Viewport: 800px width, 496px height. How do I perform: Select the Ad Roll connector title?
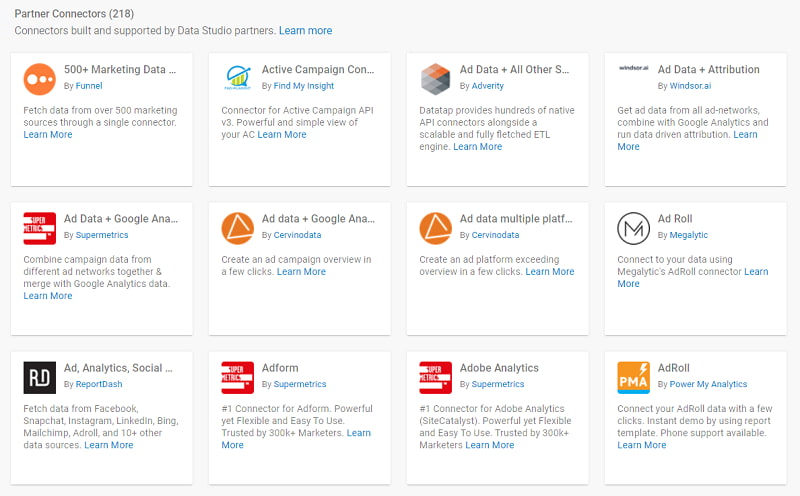pos(674,218)
